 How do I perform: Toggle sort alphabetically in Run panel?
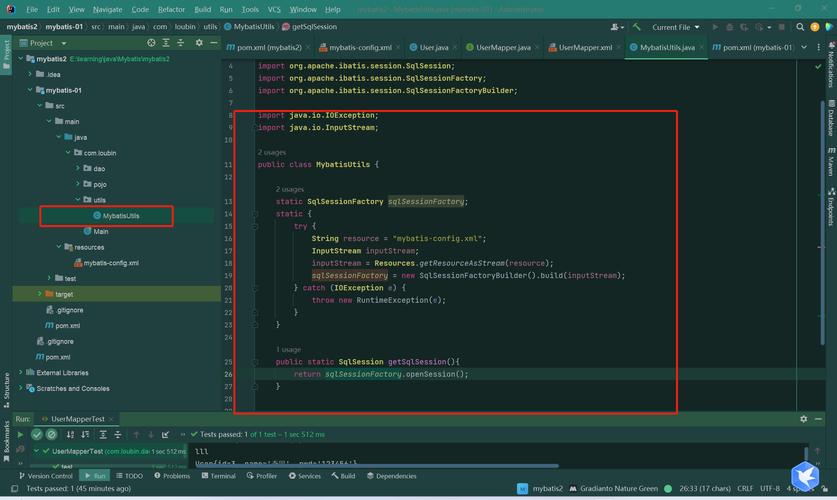pyautogui.click(x=70, y=434)
